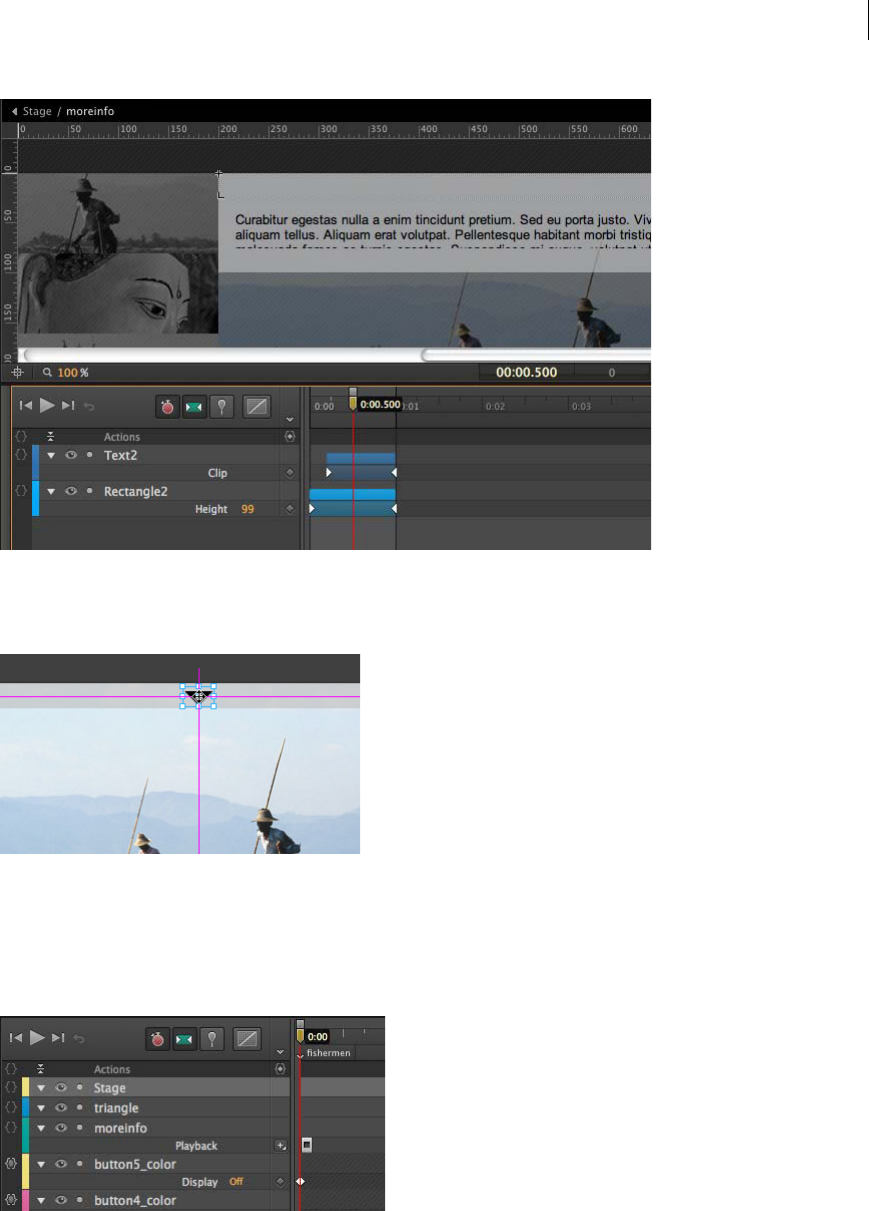This screenshot has width=869, height=1211.
Task: Hide the Rectangle2 layer
Action: [71, 491]
